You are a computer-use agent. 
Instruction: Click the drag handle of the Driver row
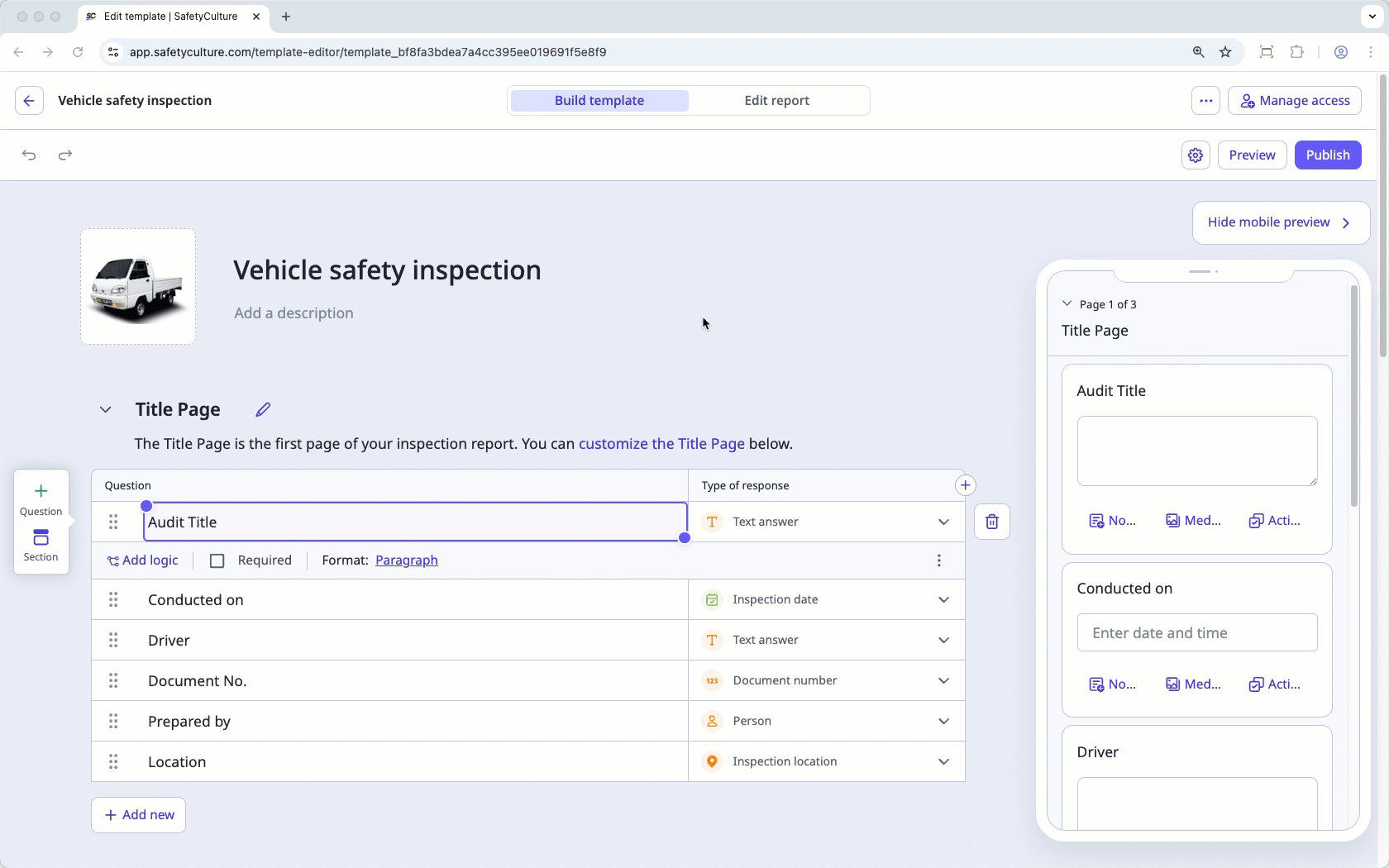(x=113, y=640)
